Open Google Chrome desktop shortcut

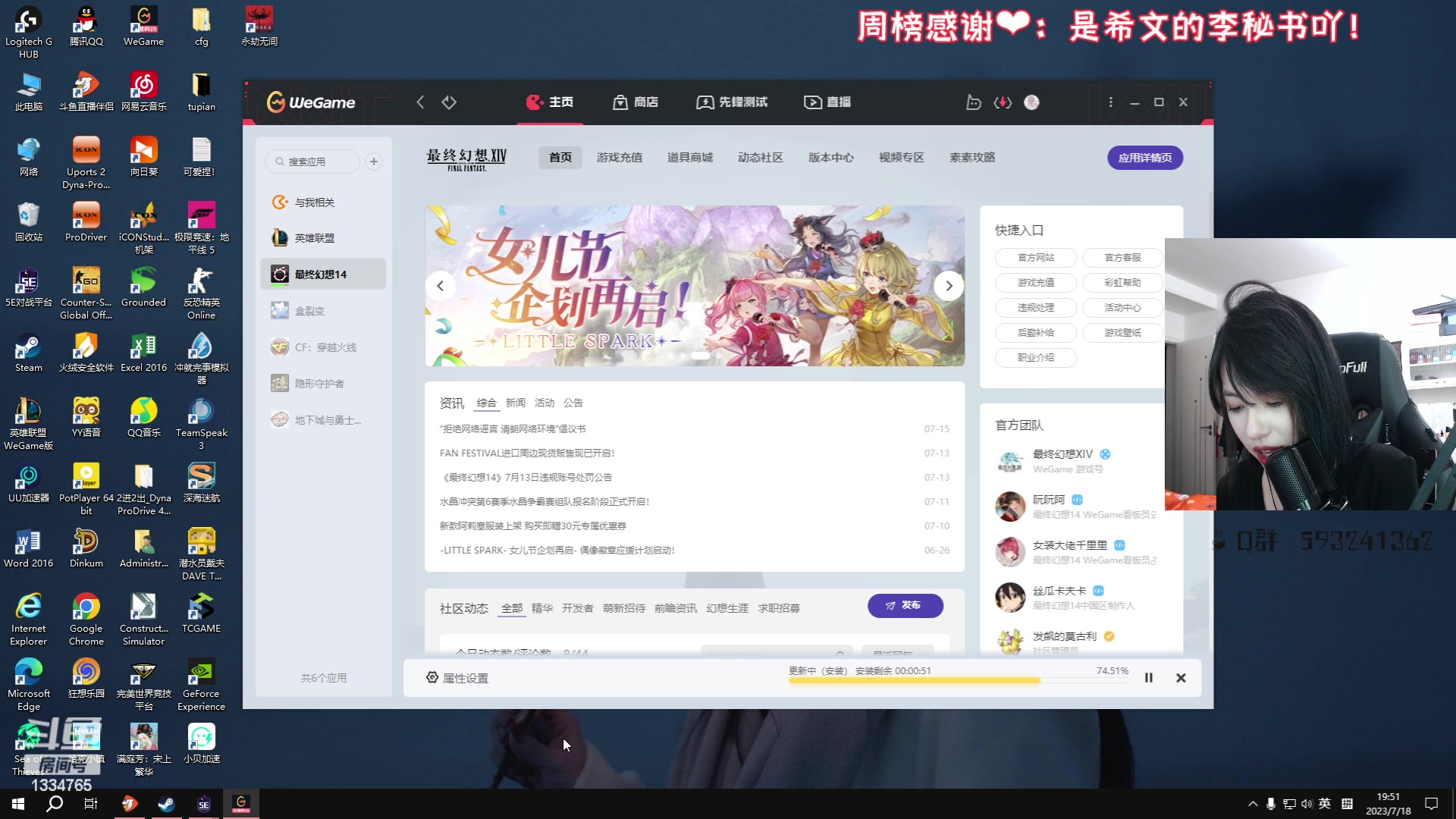[x=86, y=620]
